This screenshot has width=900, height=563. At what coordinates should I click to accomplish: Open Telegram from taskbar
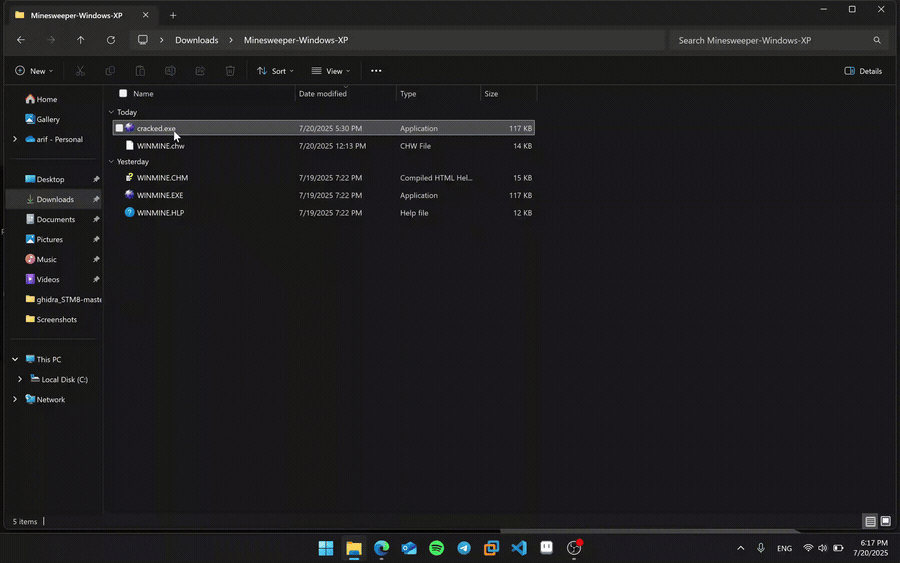(x=464, y=548)
